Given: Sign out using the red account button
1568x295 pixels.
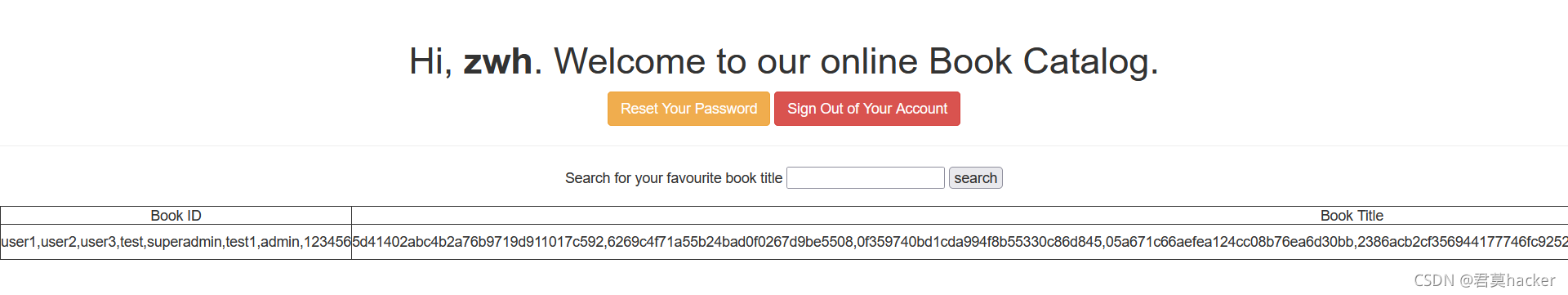Looking at the screenshot, I should (x=867, y=109).
